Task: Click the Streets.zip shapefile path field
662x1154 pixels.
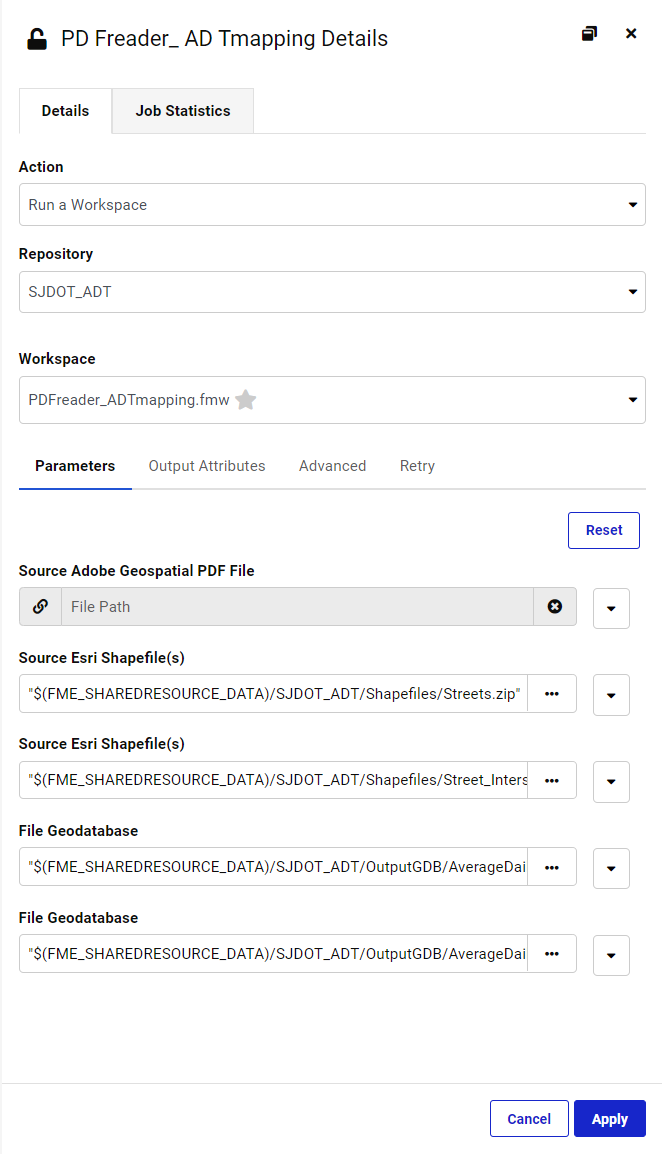Action: [274, 694]
